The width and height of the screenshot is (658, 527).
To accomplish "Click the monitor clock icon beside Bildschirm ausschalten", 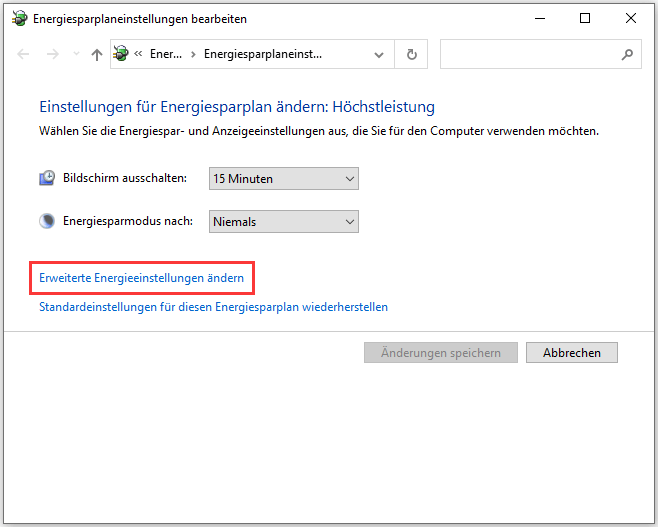I will point(47,178).
